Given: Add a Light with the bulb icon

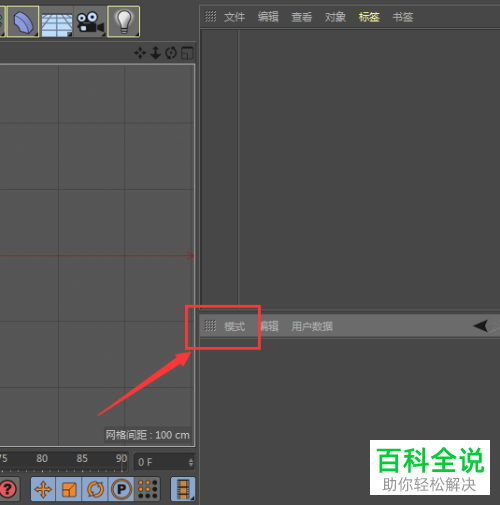Looking at the screenshot, I should tap(124, 21).
